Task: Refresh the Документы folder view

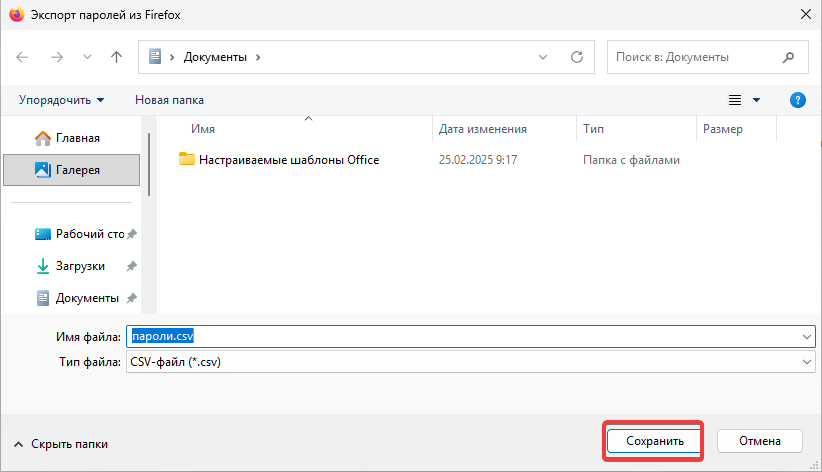Action: point(576,57)
